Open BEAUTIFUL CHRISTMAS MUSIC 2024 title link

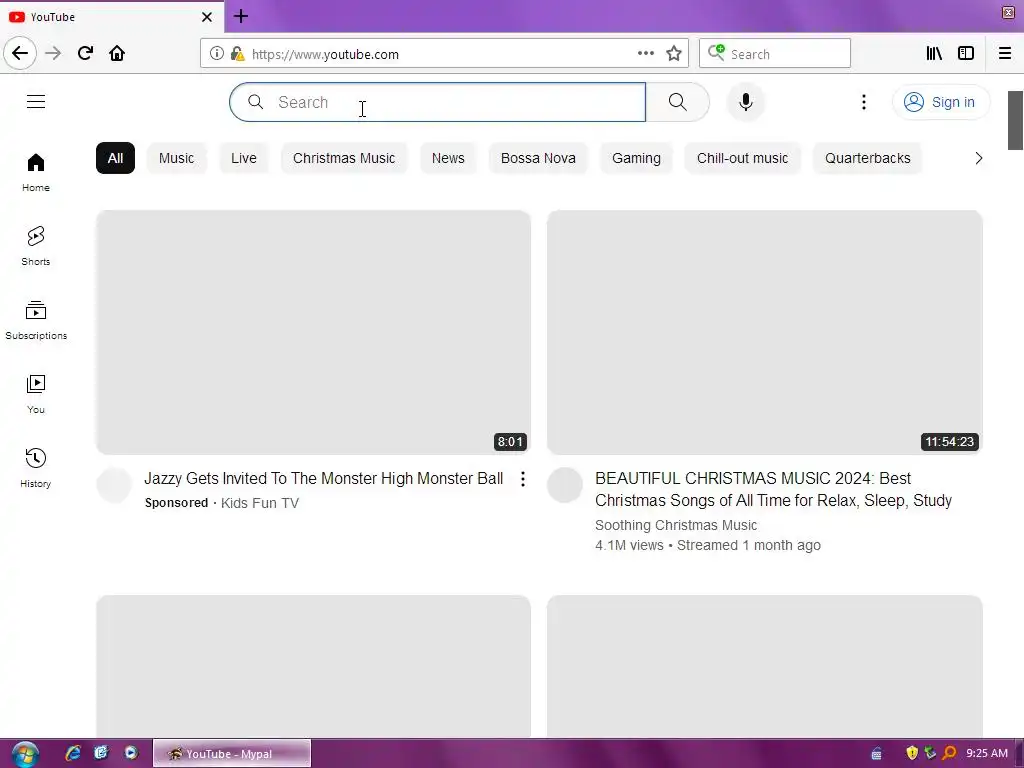pyautogui.click(x=773, y=489)
